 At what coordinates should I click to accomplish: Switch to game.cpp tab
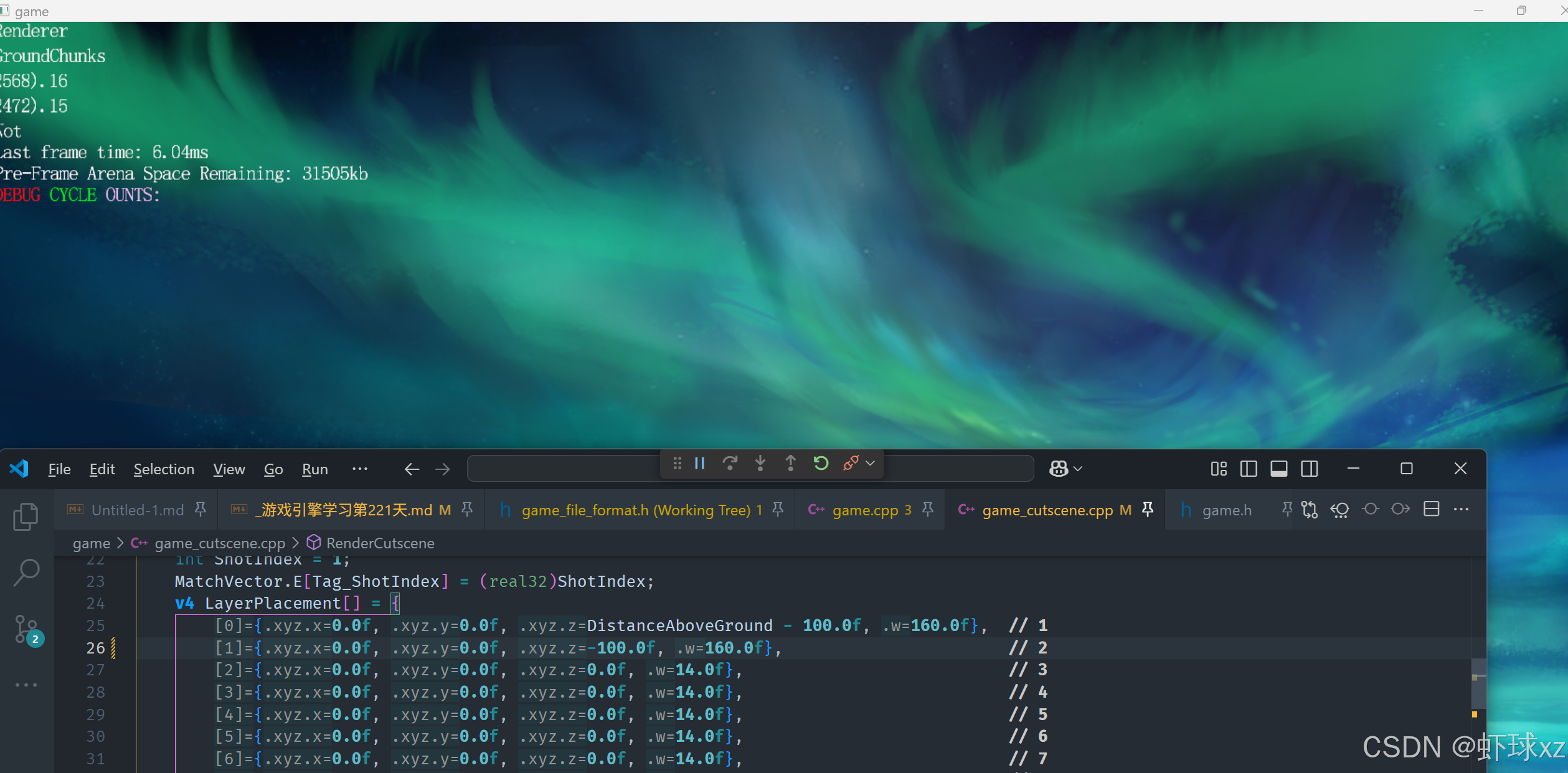(x=864, y=510)
